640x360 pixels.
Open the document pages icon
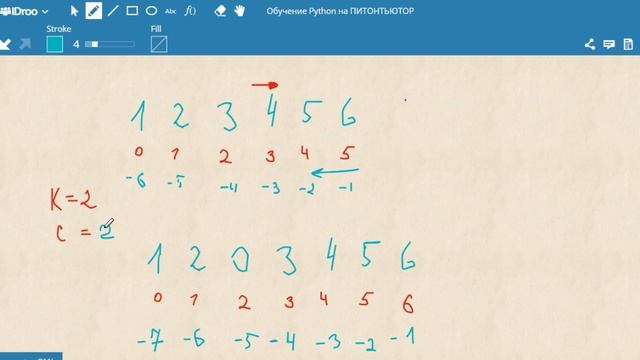(629, 44)
